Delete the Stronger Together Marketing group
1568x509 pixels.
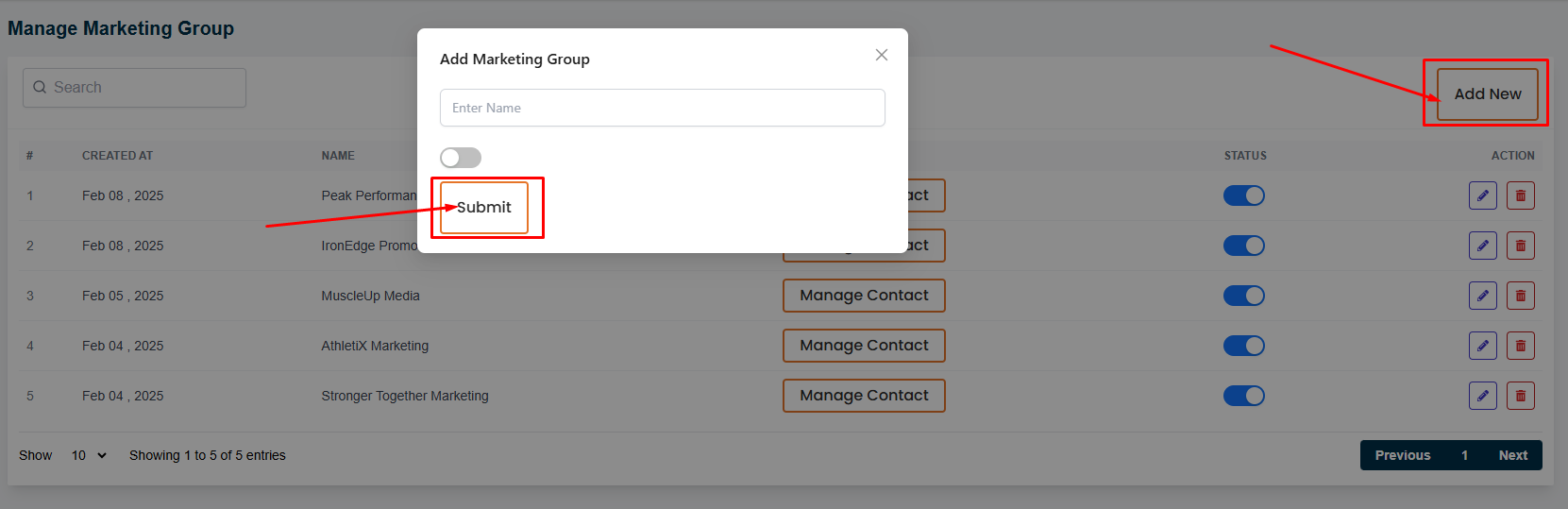click(1520, 396)
